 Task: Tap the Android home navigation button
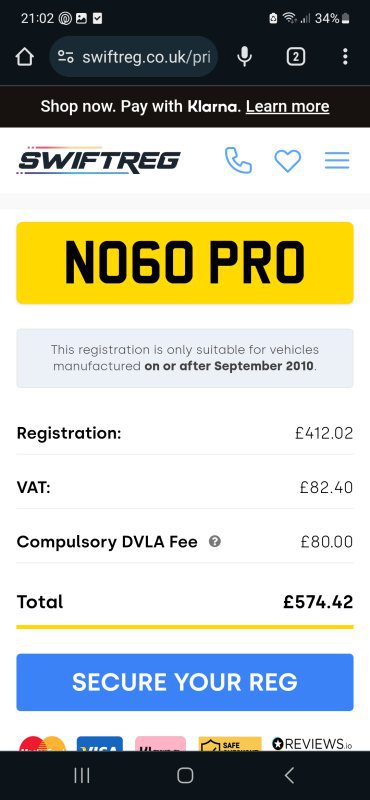(x=185, y=776)
